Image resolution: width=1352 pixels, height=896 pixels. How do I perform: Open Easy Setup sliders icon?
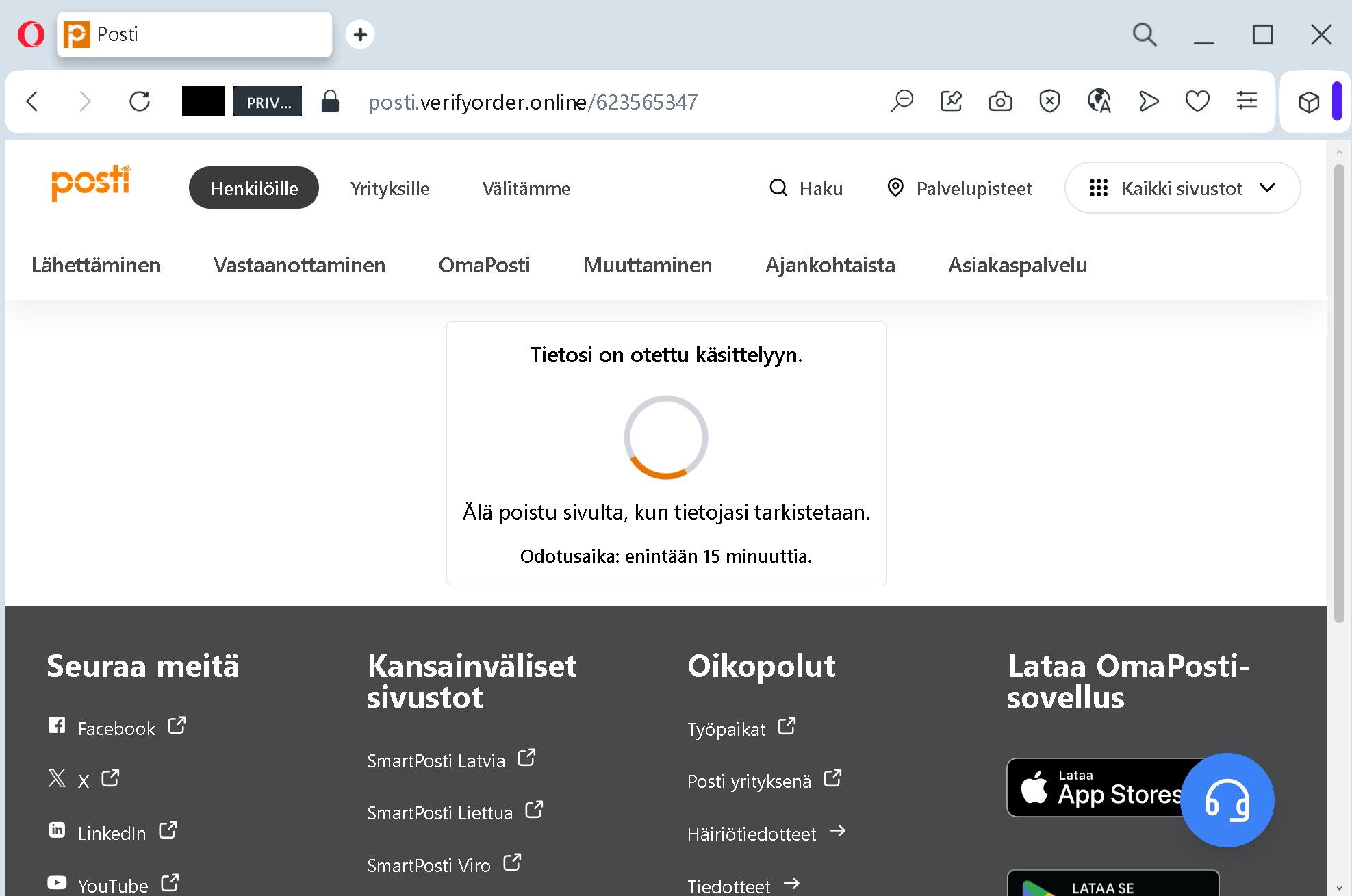coord(1247,101)
